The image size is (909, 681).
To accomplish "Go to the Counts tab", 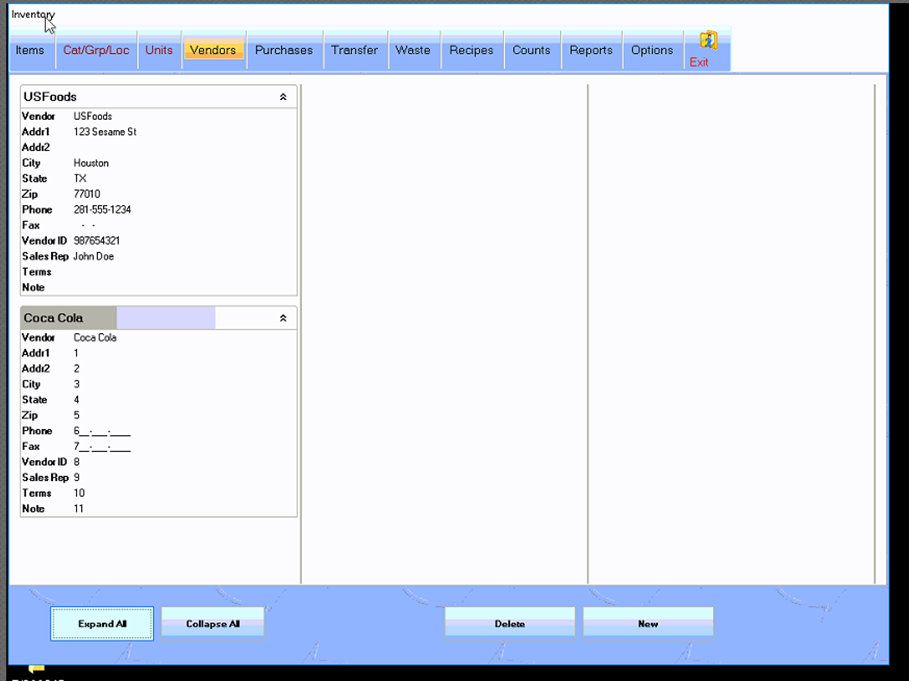I will [x=531, y=50].
